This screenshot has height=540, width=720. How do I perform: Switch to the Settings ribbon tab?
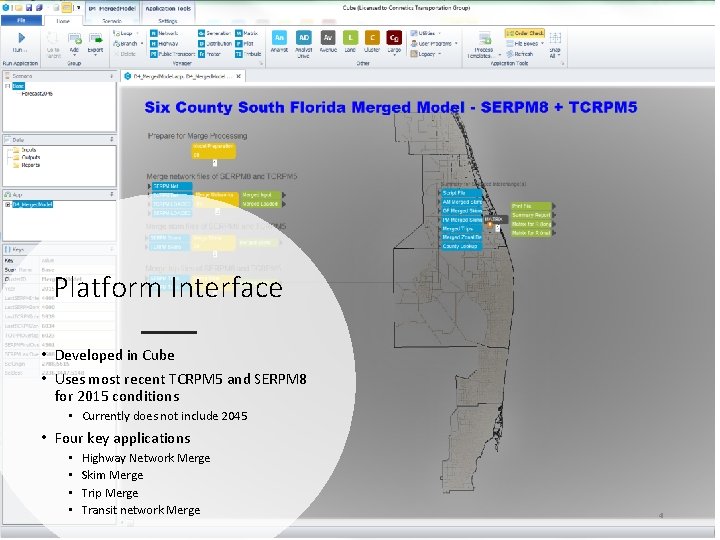click(x=168, y=21)
